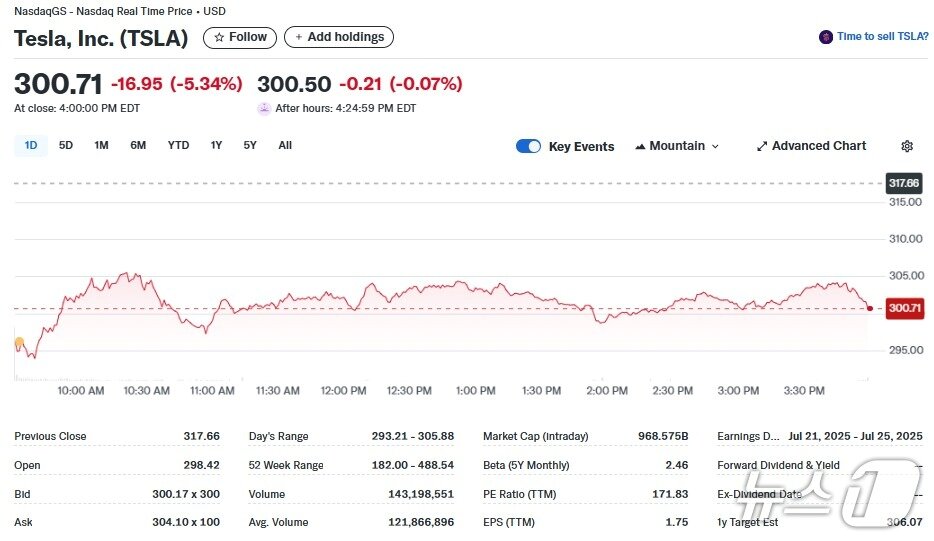Click the after hours moon icon
934x541 pixels.
click(x=264, y=108)
